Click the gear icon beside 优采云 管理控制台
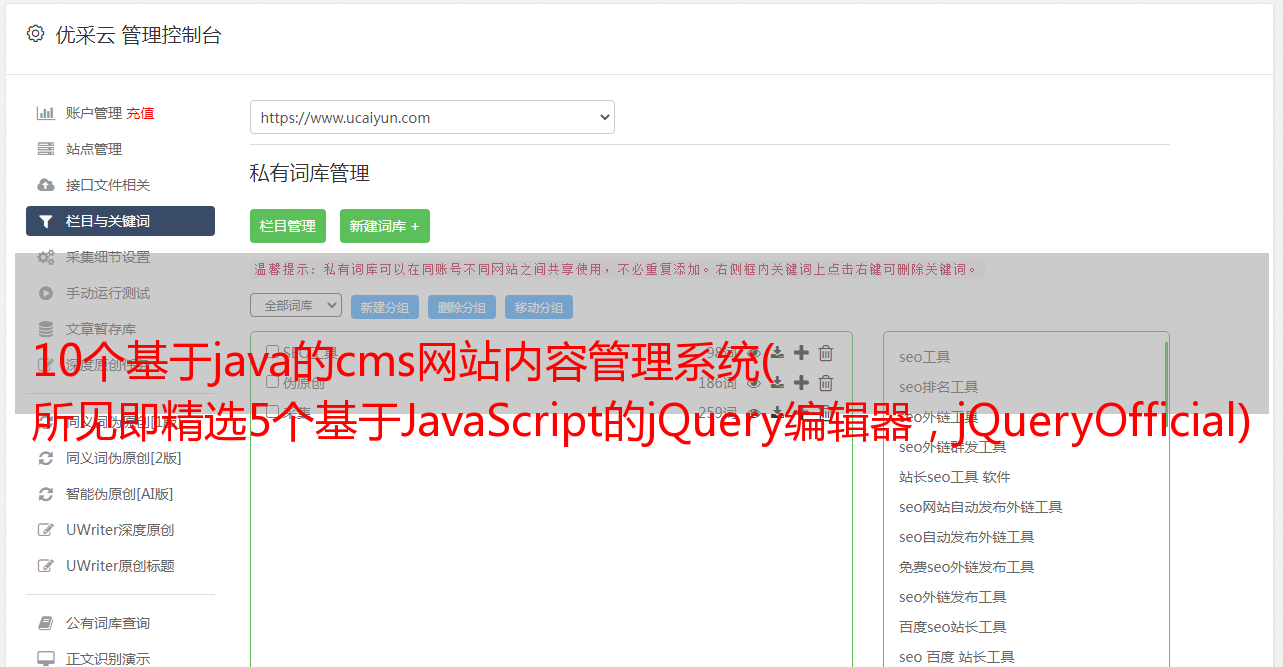Image resolution: width=1283 pixels, height=667 pixels. 36,34
